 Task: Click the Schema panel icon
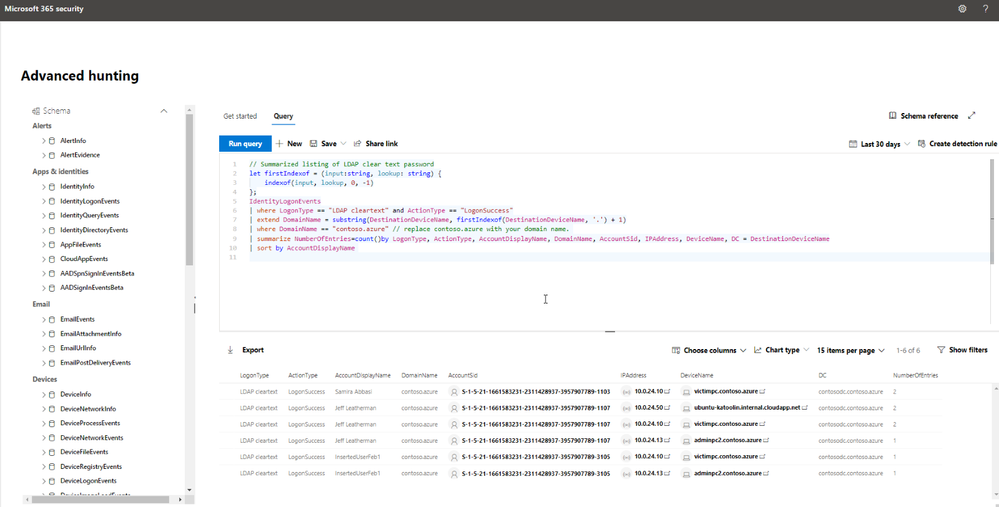(36, 111)
